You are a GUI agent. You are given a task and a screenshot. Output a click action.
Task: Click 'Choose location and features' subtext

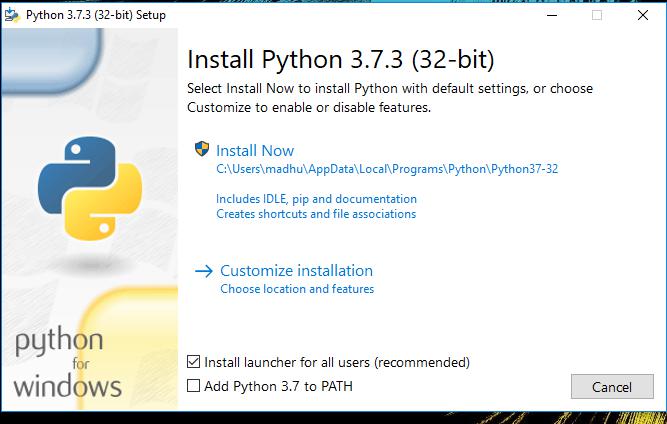pos(297,289)
